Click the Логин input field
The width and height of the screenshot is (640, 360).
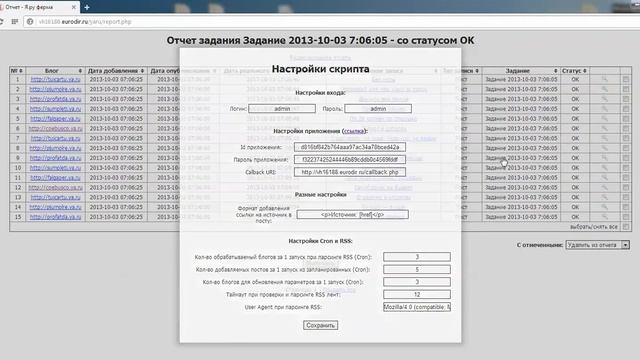click(x=282, y=109)
